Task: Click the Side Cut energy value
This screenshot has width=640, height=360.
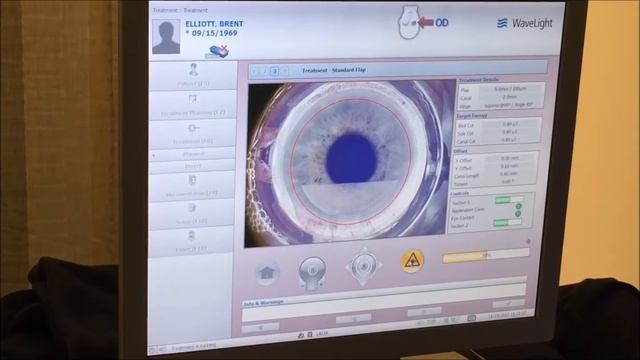Action: point(509,132)
